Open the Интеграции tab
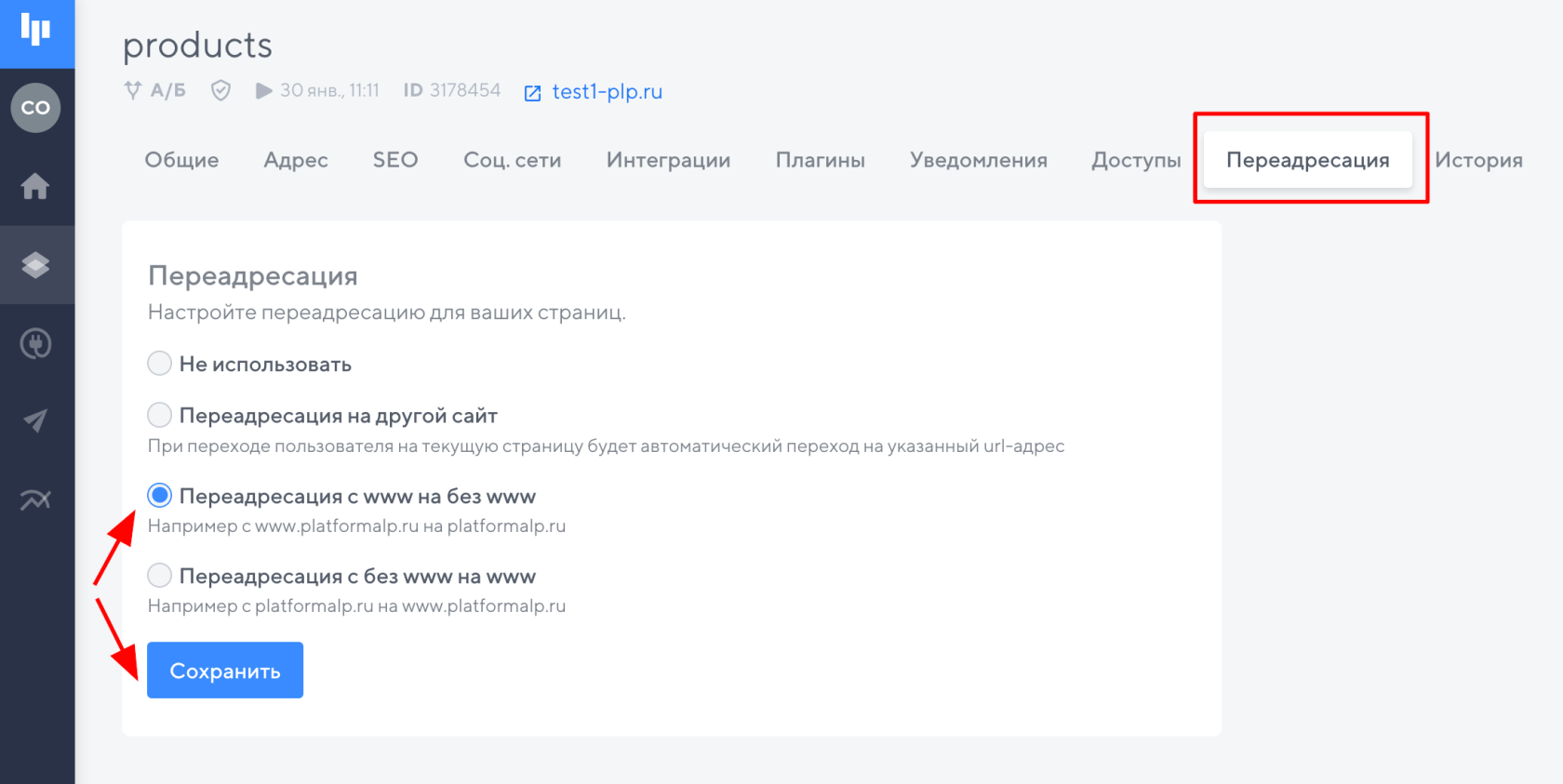Viewport: 1563px width, 784px height. click(x=668, y=160)
